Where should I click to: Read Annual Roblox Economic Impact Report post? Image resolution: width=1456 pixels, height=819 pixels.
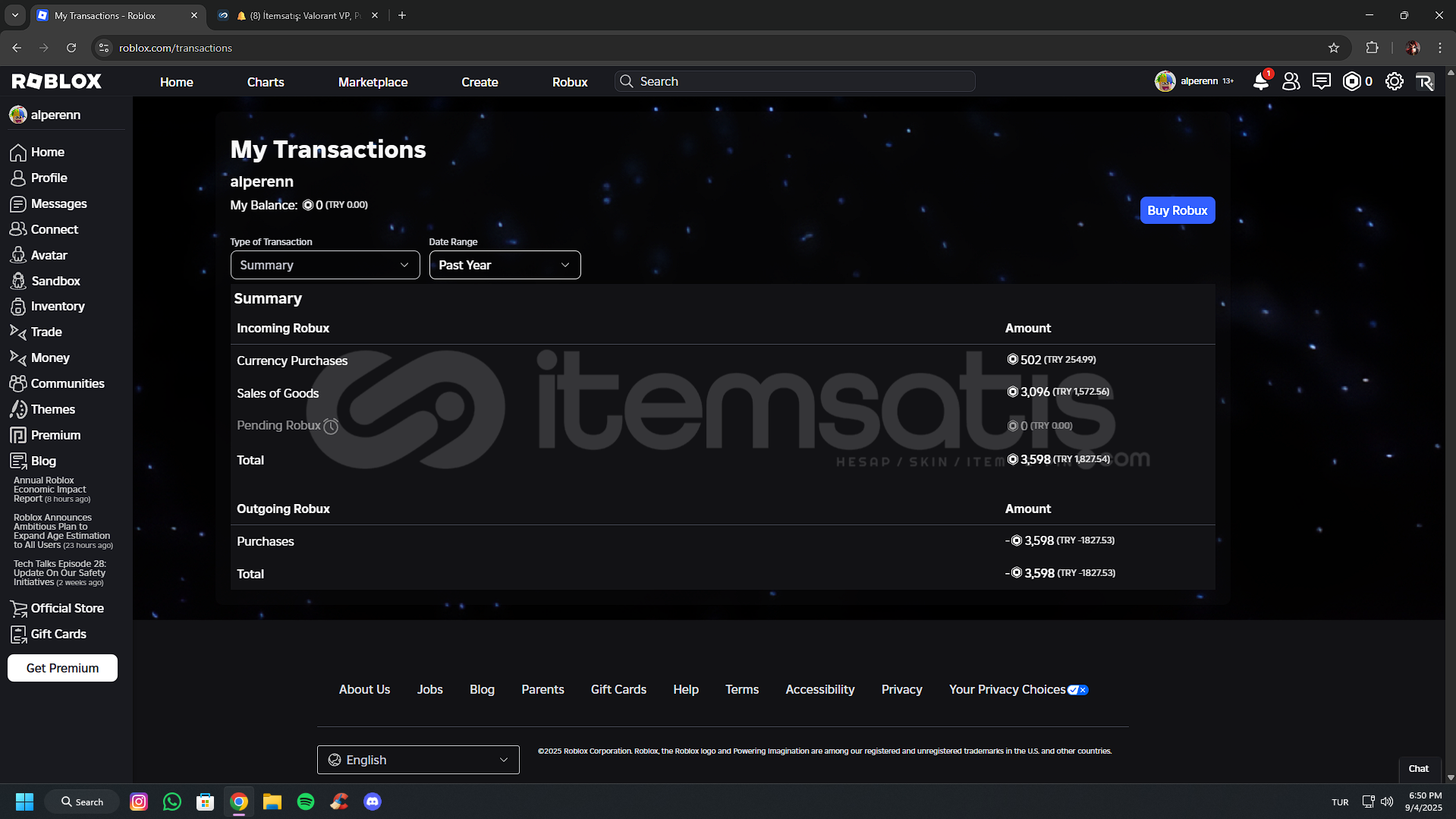pos(52,490)
